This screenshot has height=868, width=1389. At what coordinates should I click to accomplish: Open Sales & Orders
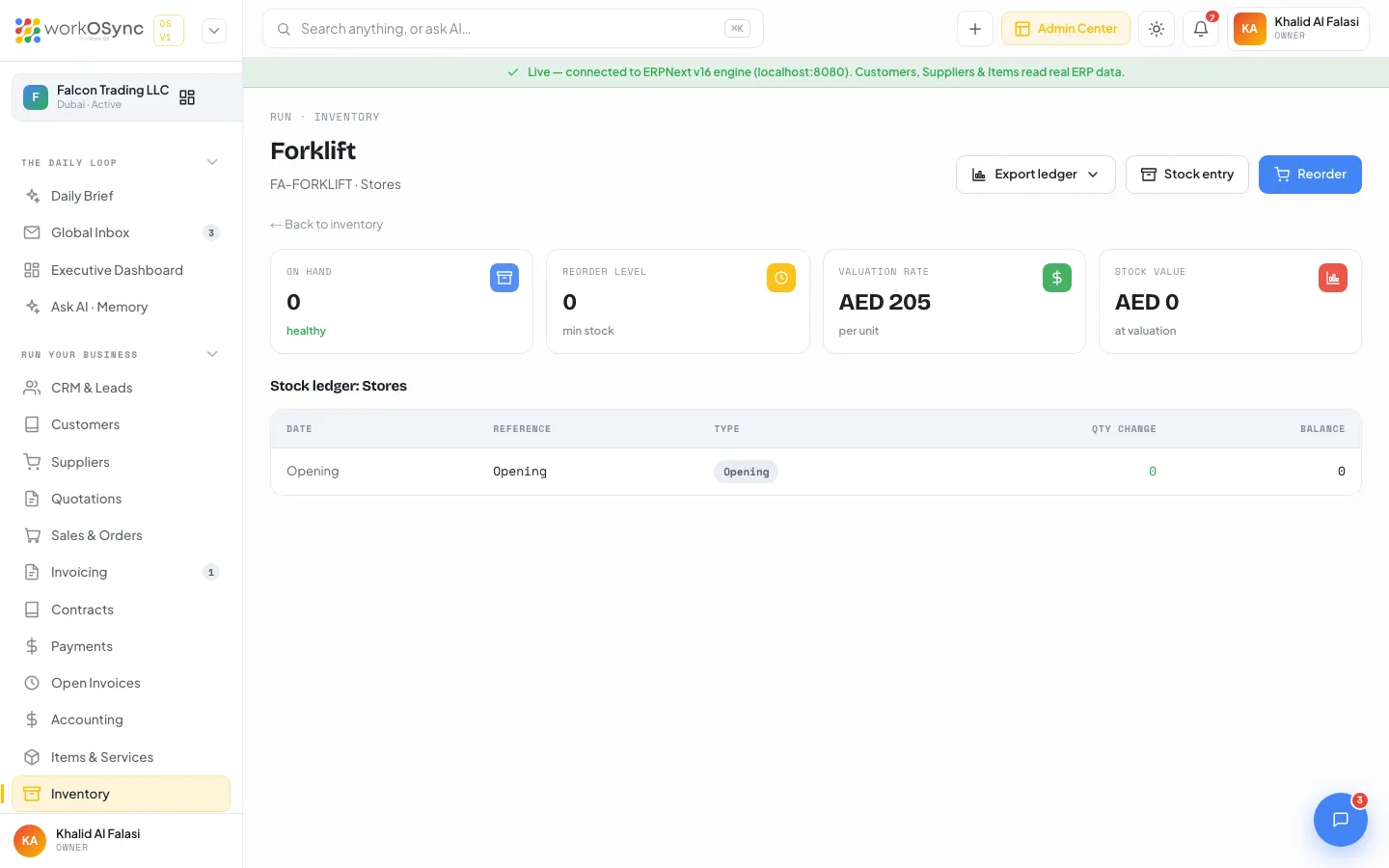click(121, 535)
